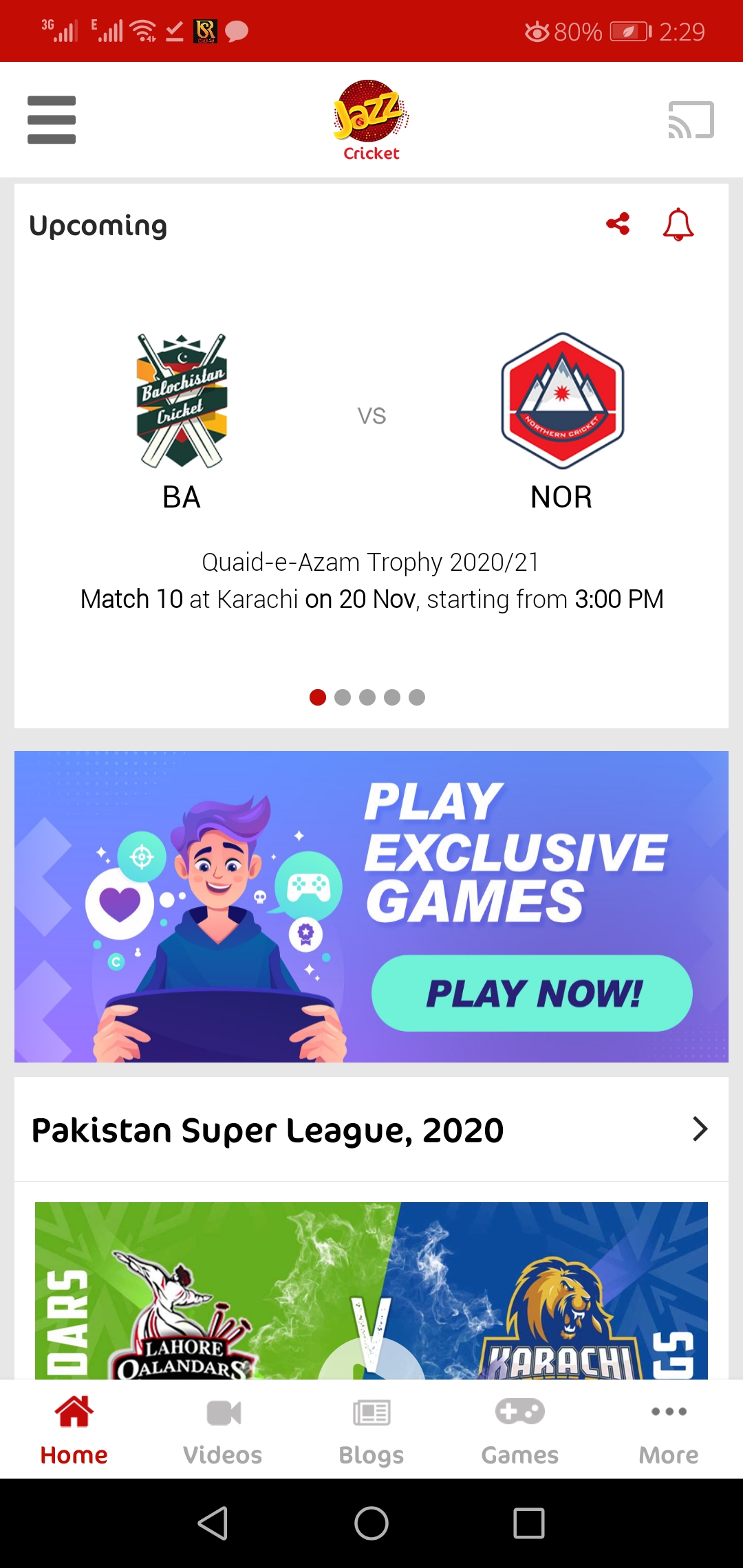Image resolution: width=743 pixels, height=1568 pixels.
Task: Share the upcoming match
Action: coord(618,224)
